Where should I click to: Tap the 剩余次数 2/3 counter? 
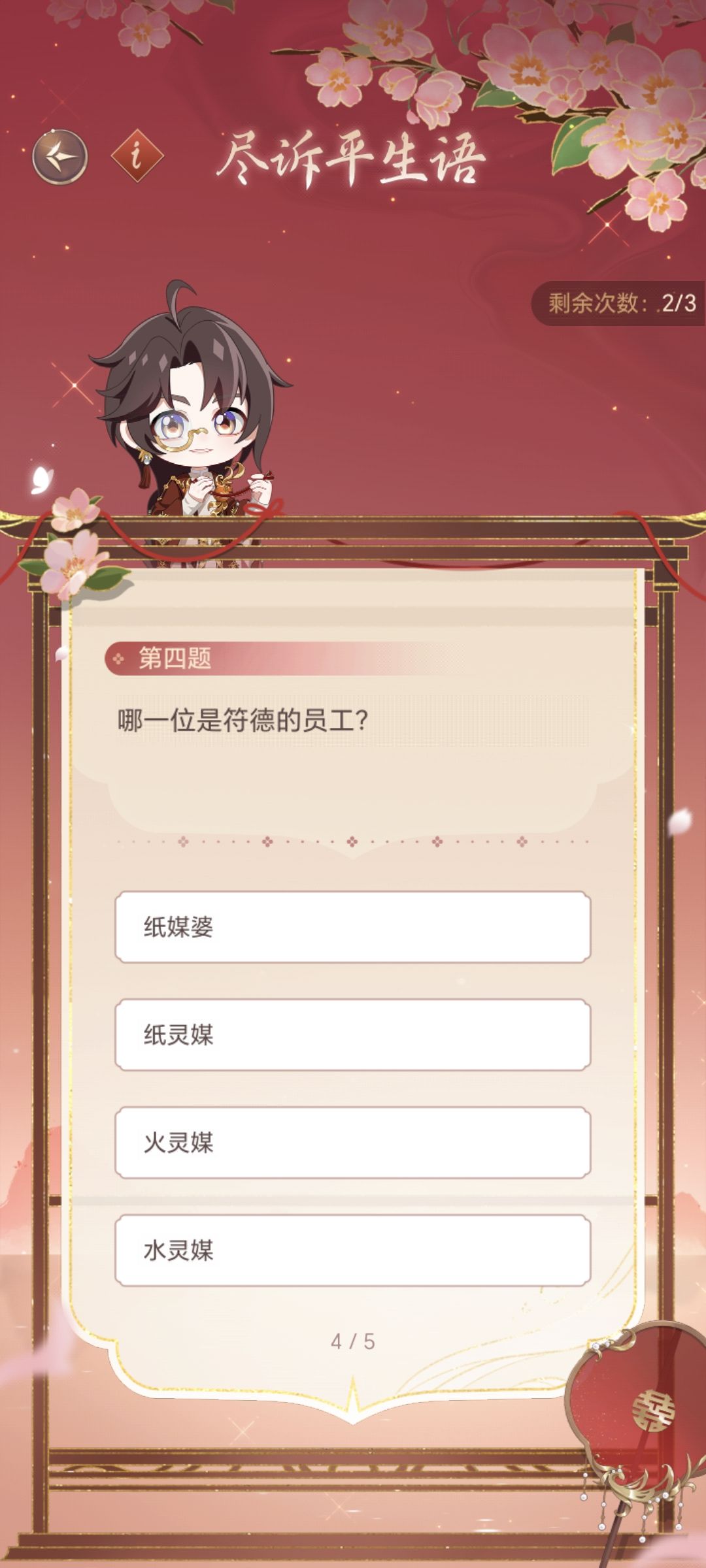click(619, 303)
